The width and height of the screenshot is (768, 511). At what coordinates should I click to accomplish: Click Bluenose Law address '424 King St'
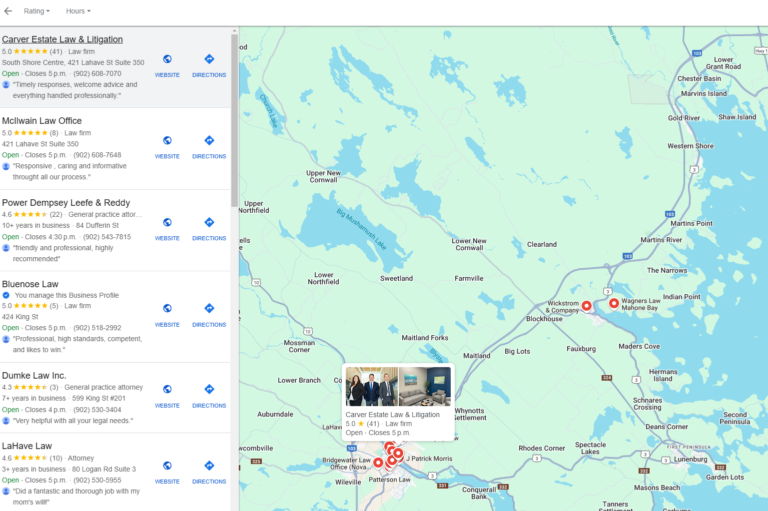point(20,317)
